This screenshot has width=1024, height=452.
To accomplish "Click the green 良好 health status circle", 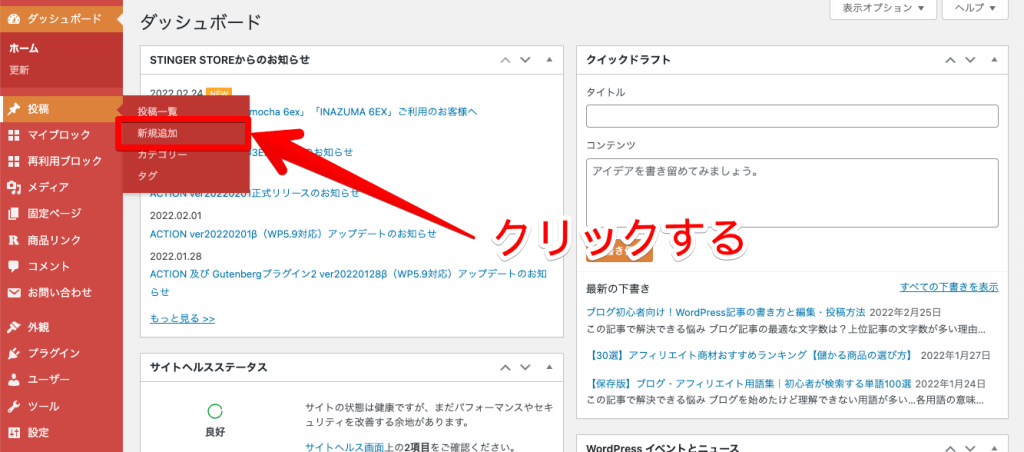I will (x=214, y=412).
